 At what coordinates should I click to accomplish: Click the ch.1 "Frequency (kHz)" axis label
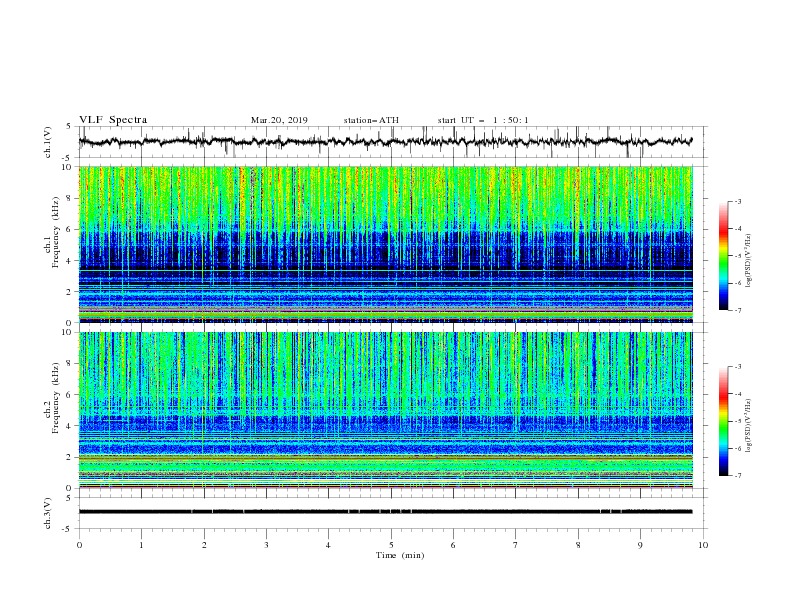[56, 232]
